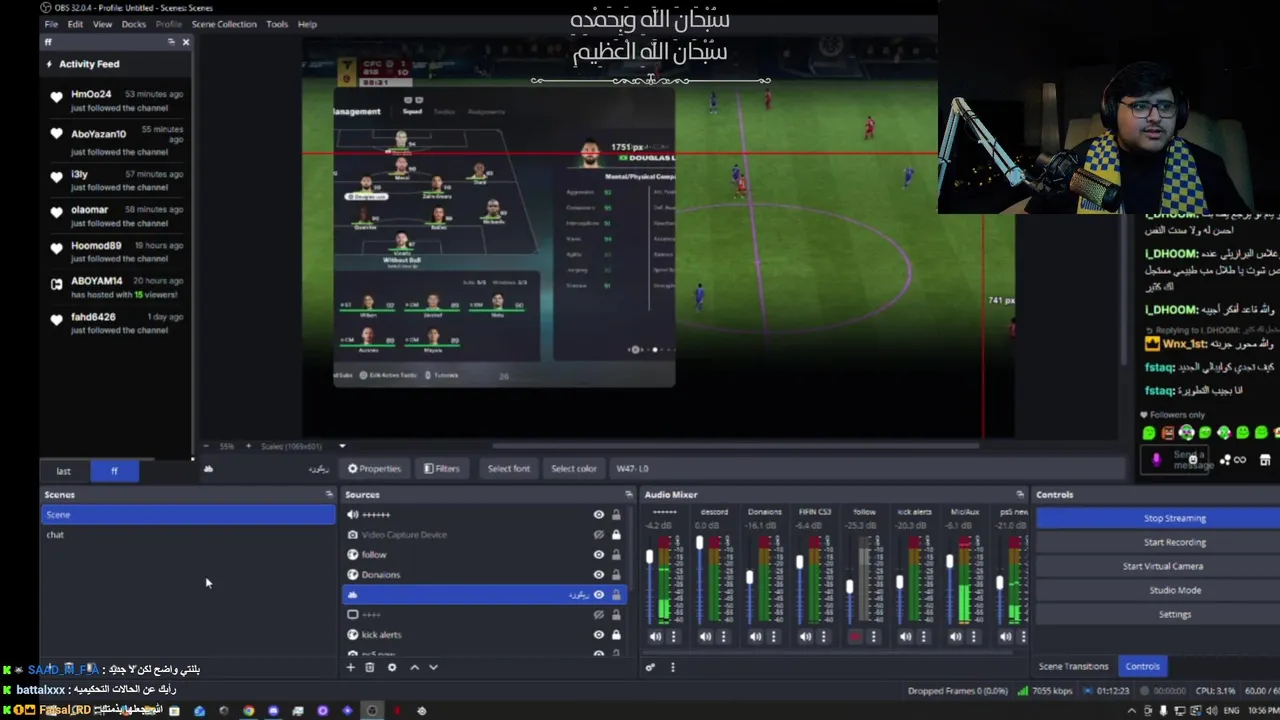Show the Video Capture Device source

point(598,535)
